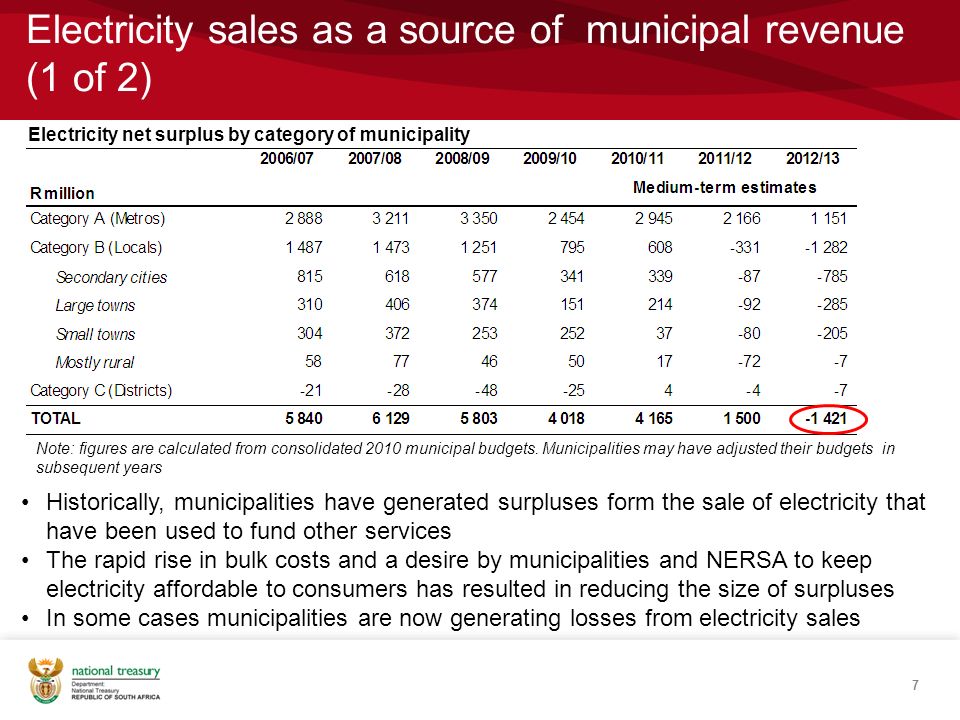The image size is (960, 720).
Task: Select Small towns 2006/07 value 304
Action: [310, 333]
